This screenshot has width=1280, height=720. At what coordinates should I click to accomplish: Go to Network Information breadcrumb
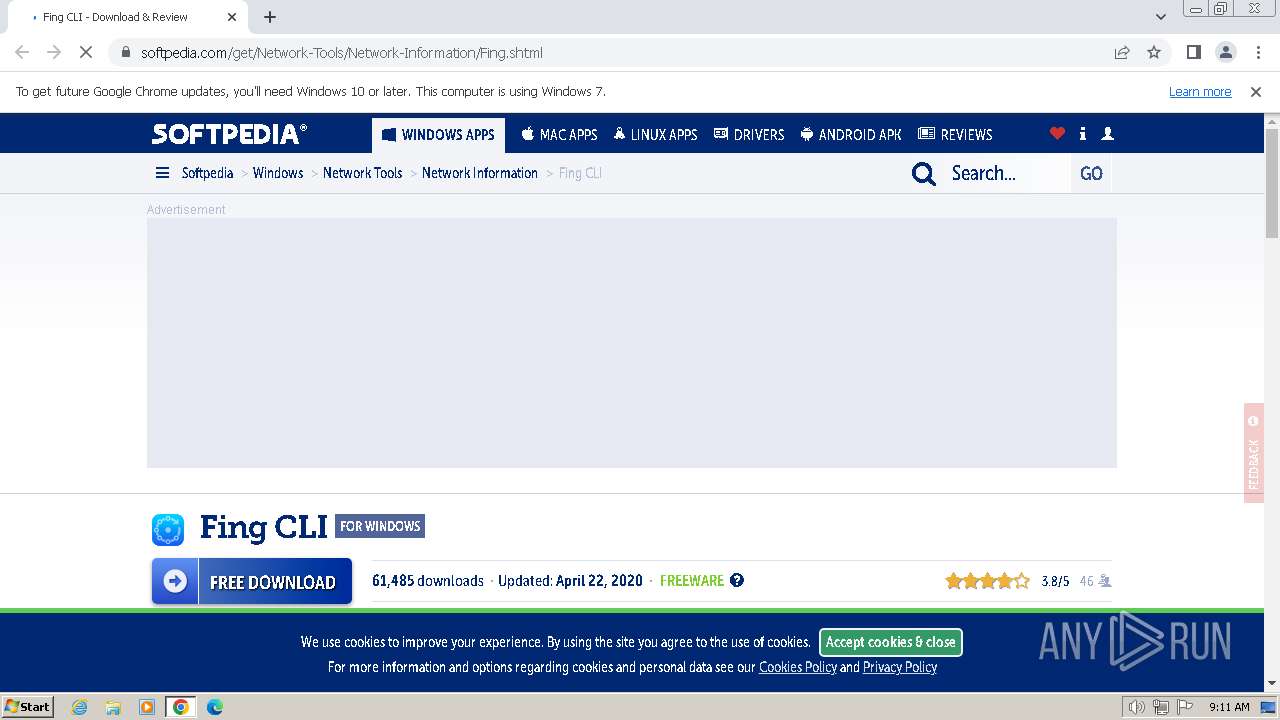480,173
